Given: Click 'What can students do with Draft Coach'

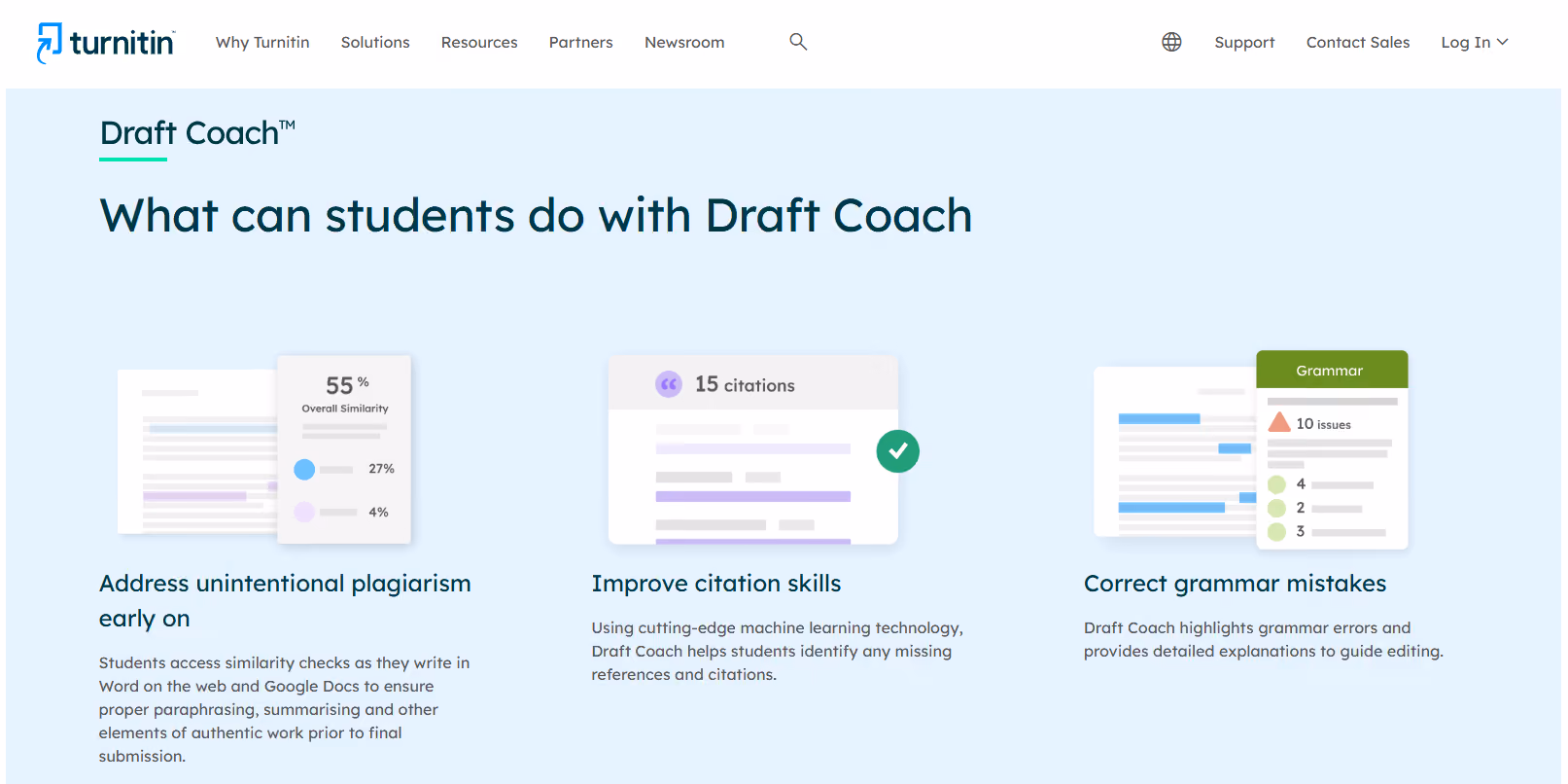Looking at the screenshot, I should click(x=536, y=216).
